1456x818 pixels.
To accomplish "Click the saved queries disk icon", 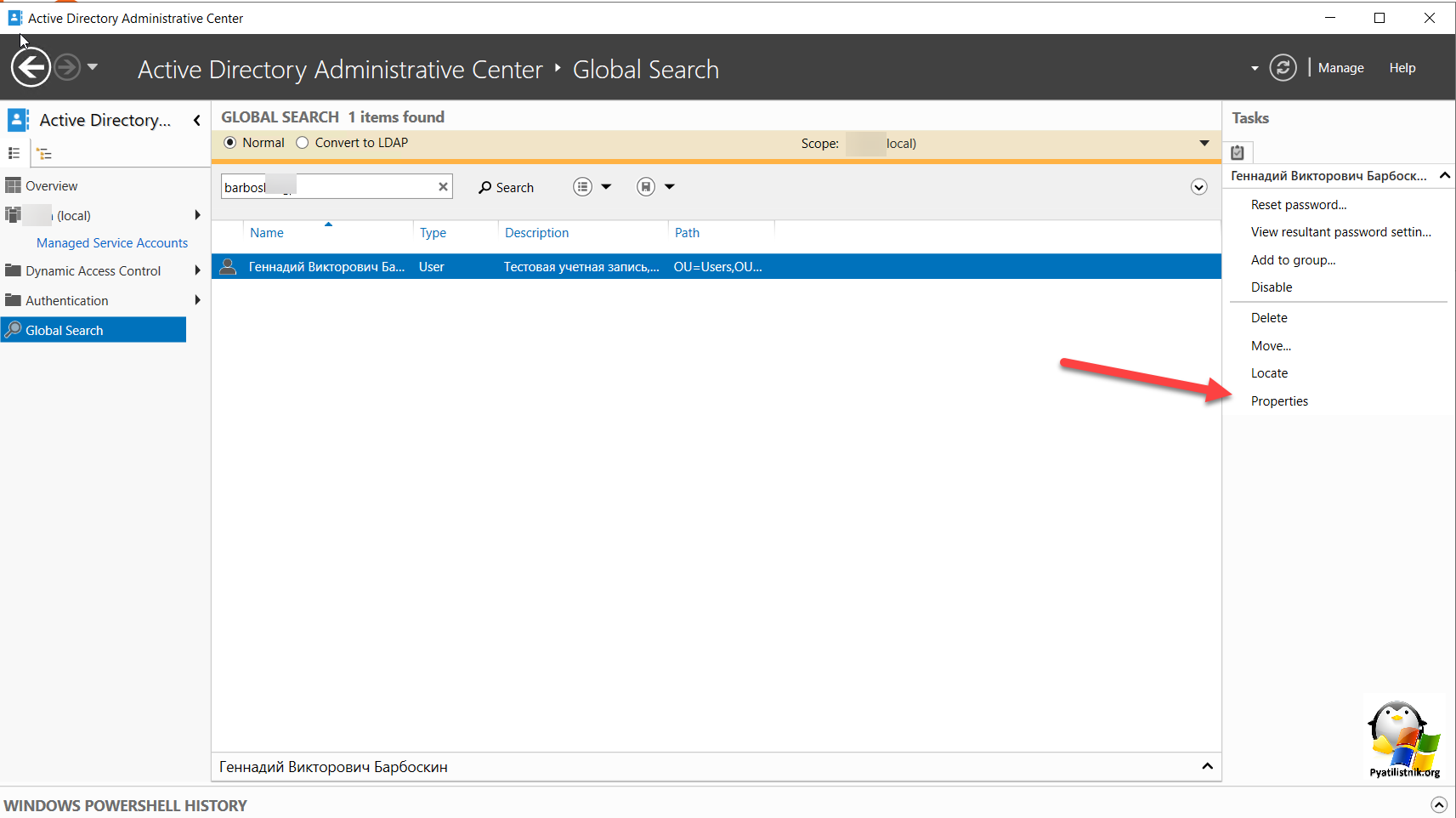I will click(646, 187).
